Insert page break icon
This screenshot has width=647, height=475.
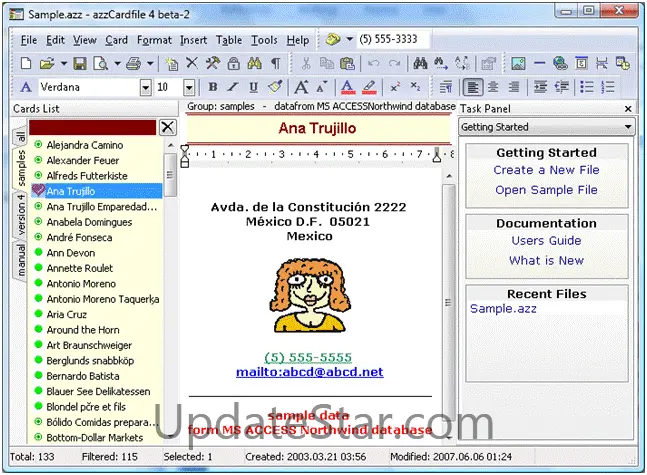click(x=602, y=63)
